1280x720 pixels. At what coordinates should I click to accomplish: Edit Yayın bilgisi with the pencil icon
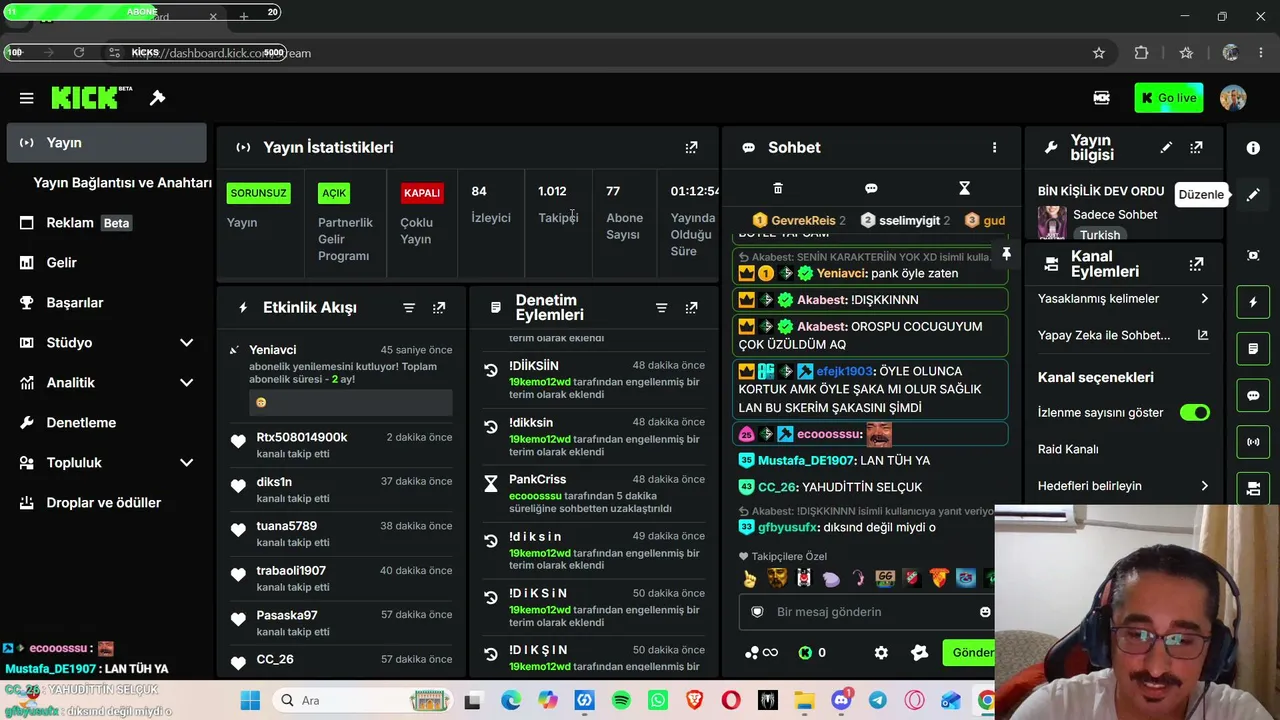[x=1166, y=147]
